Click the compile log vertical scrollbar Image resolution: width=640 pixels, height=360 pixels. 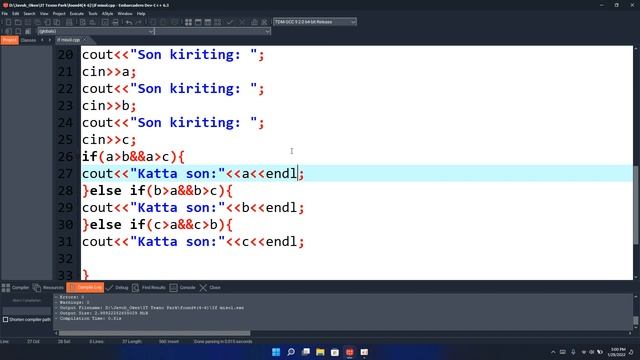tap(636, 312)
